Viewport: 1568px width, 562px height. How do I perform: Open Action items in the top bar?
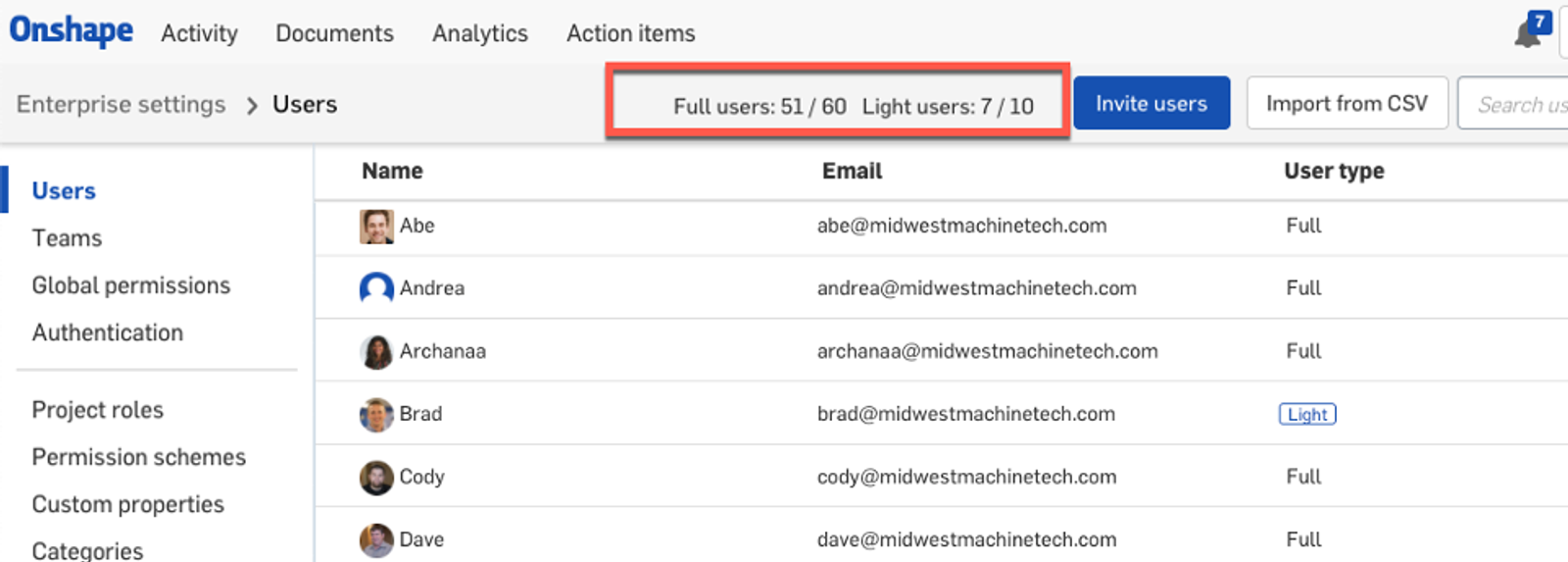click(630, 33)
